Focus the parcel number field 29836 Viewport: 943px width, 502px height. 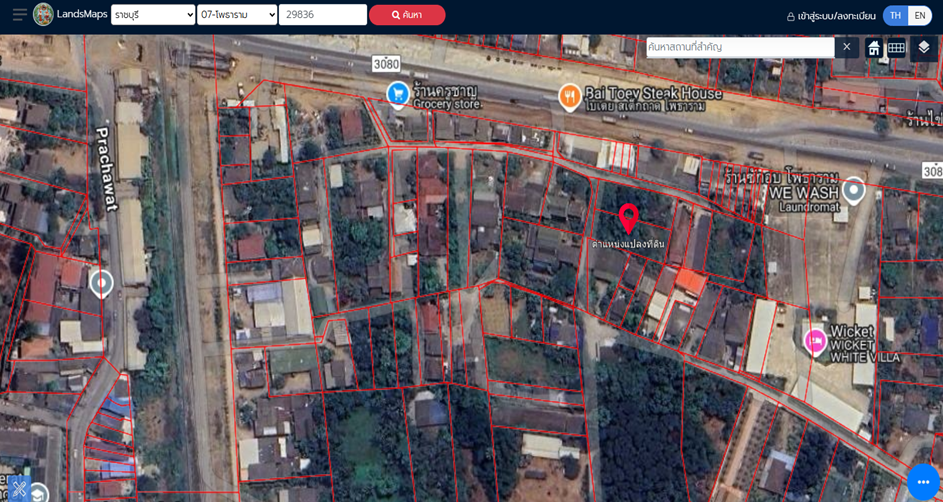click(323, 14)
